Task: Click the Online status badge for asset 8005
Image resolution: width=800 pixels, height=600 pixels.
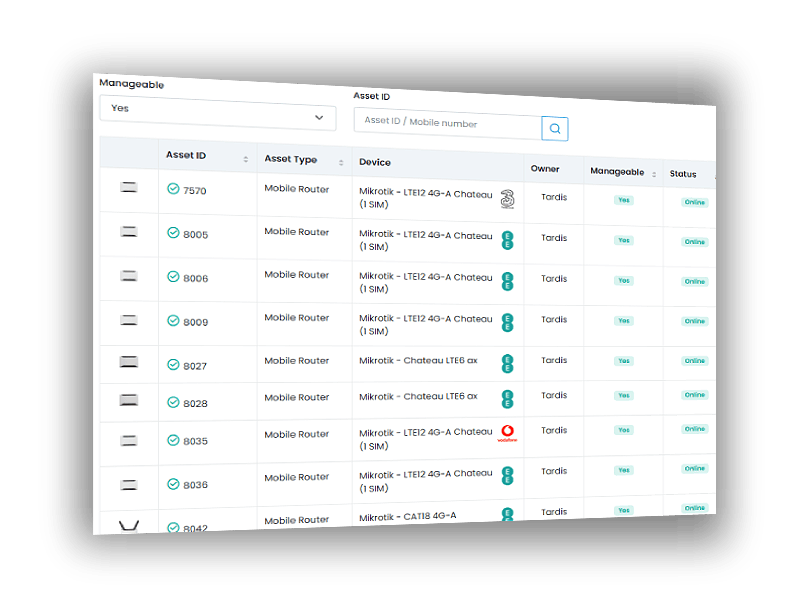Action: (x=694, y=242)
